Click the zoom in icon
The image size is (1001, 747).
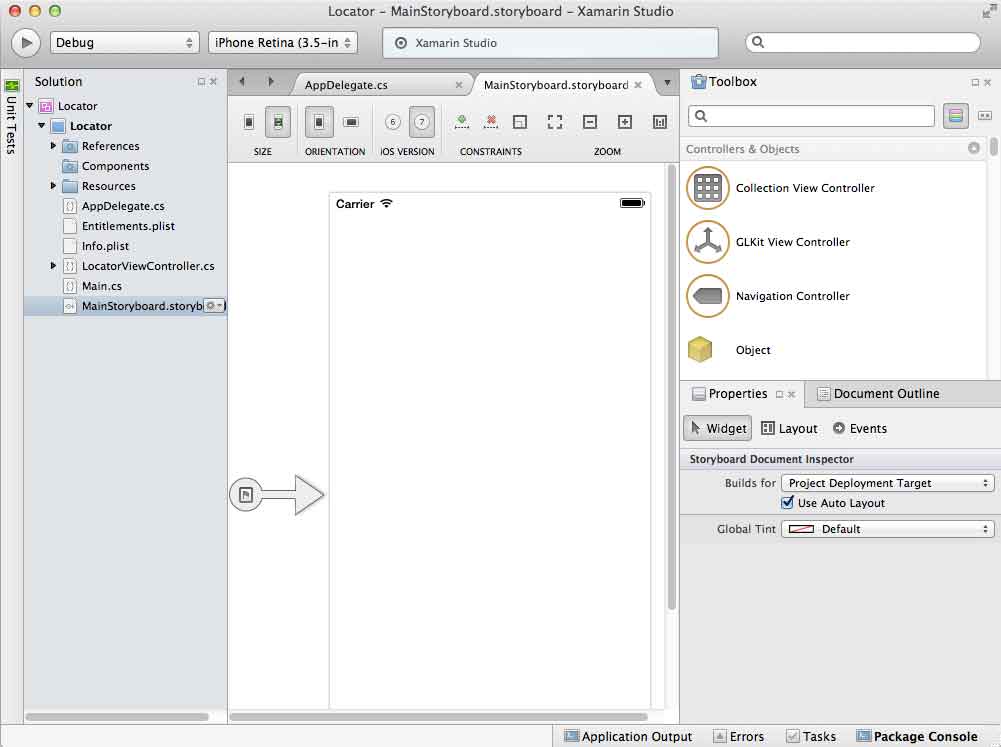click(x=625, y=121)
